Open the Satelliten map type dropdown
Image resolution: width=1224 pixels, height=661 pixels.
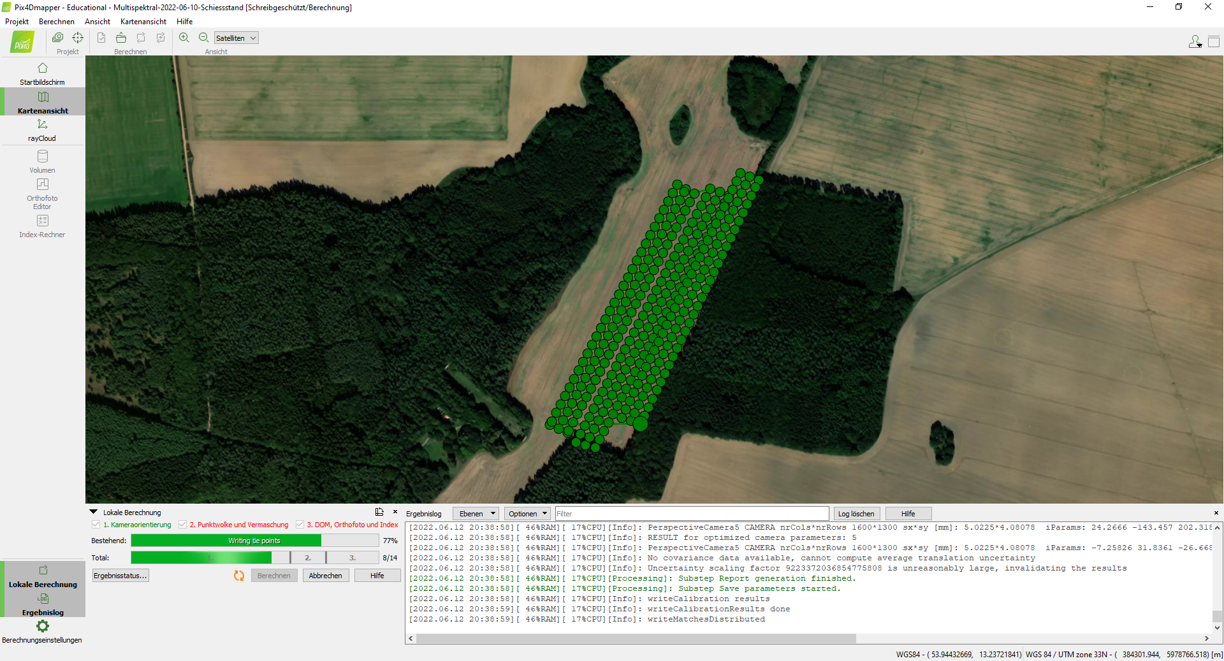coord(236,38)
